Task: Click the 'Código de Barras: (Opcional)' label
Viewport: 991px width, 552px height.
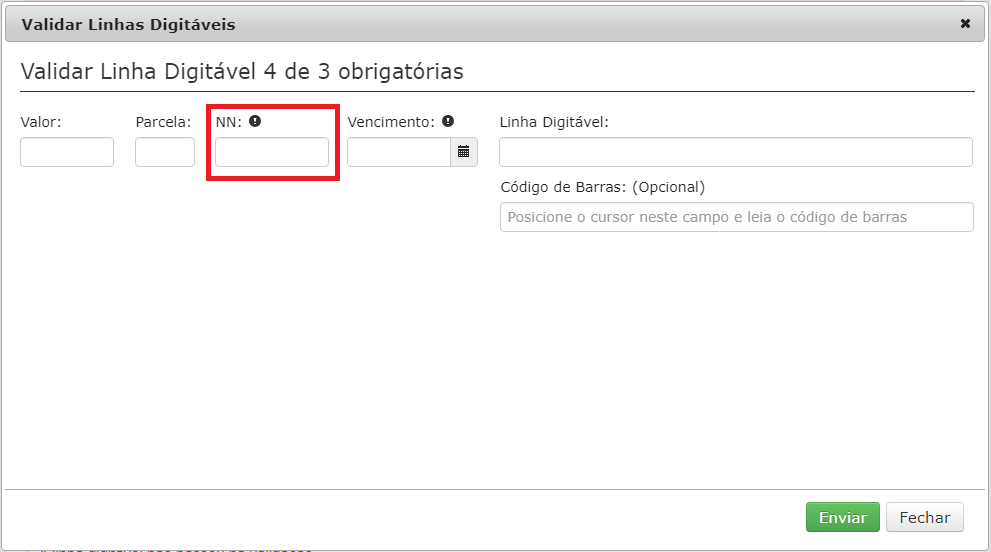Action: coord(602,187)
